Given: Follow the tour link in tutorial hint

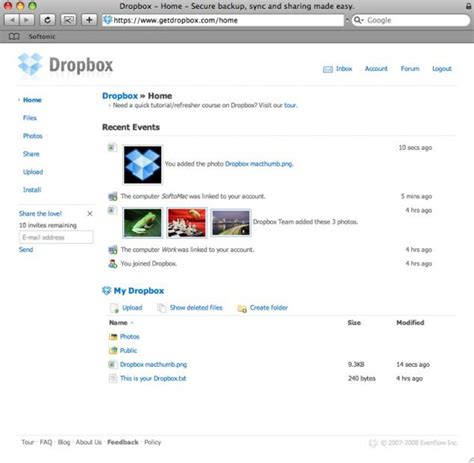Looking at the screenshot, I should [290, 105].
